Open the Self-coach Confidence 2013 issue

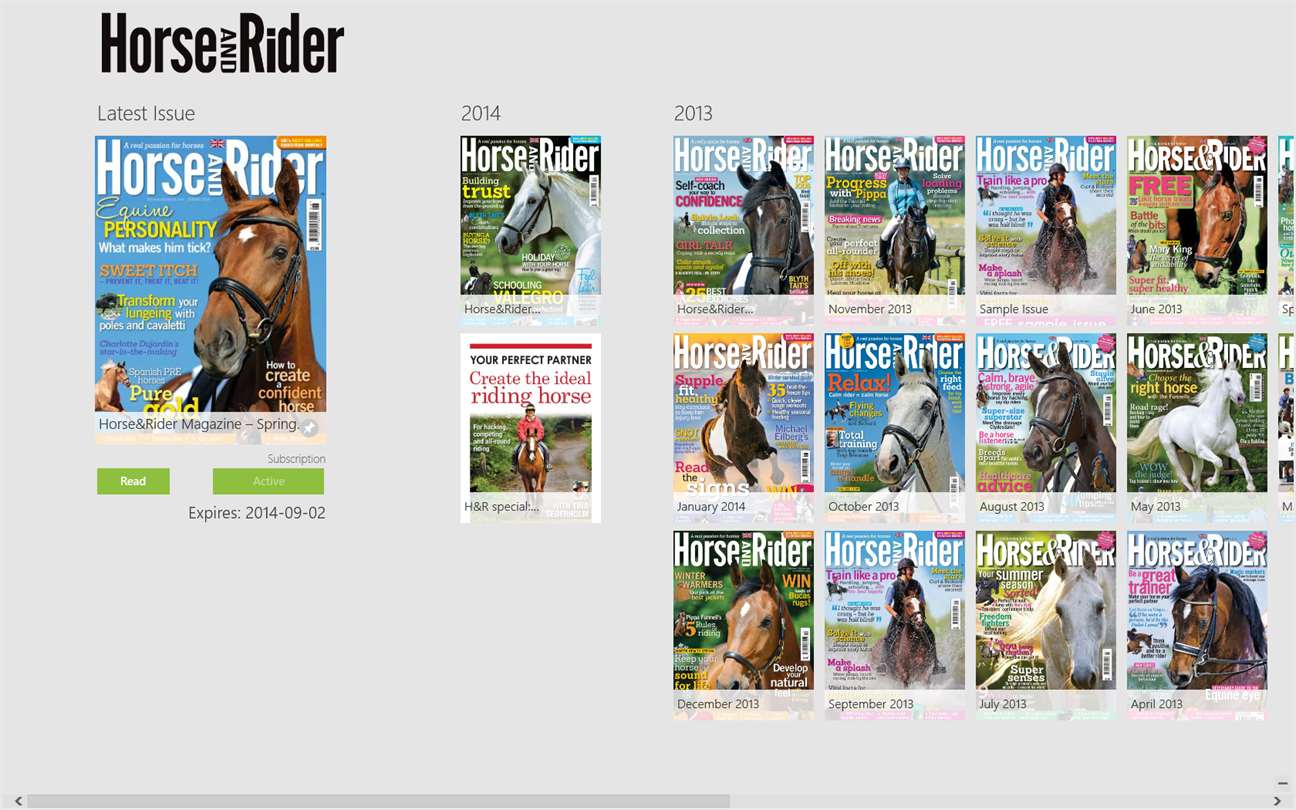coord(743,231)
